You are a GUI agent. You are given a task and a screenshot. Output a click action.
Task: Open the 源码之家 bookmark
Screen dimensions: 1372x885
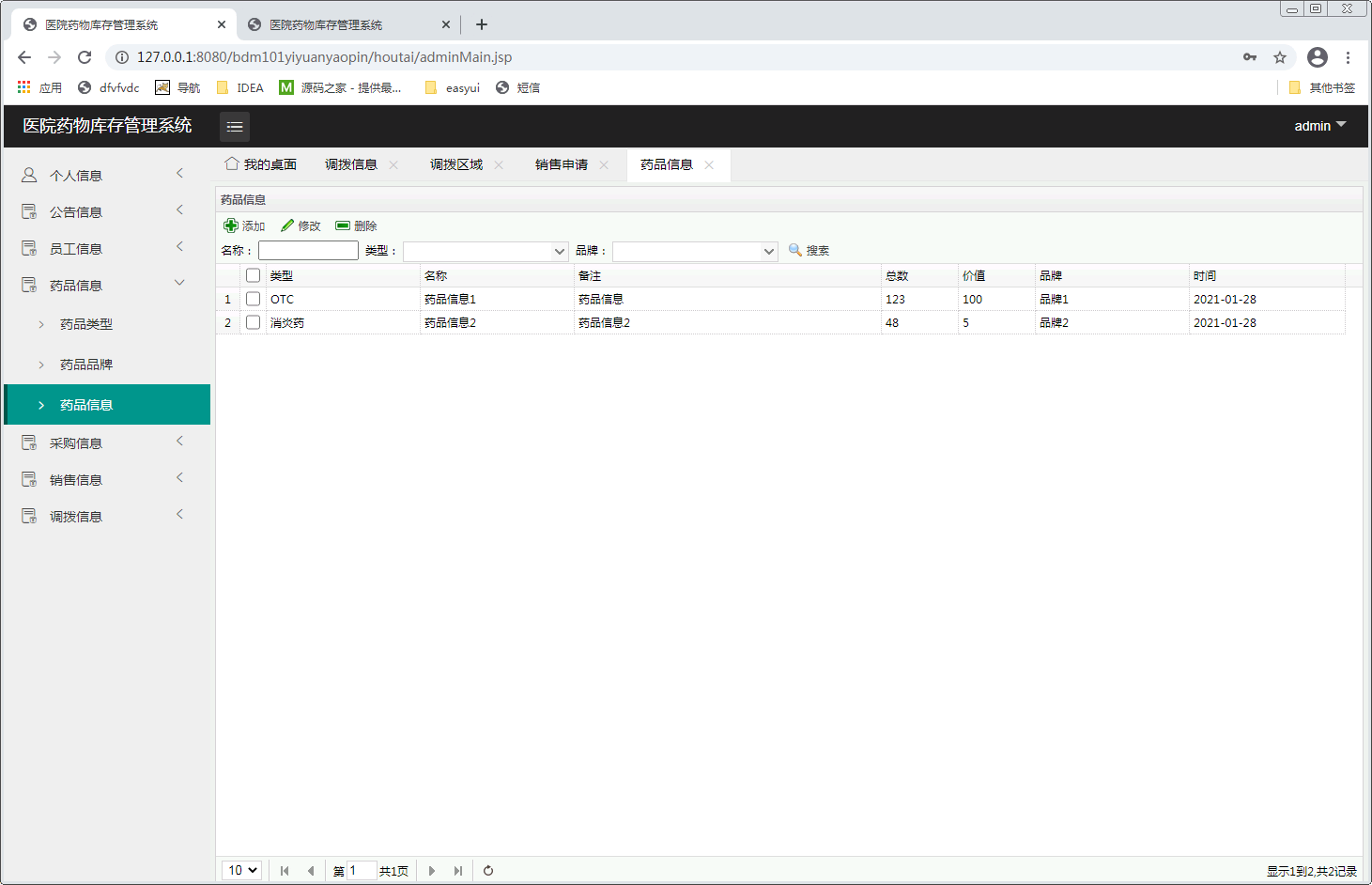(340, 87)
